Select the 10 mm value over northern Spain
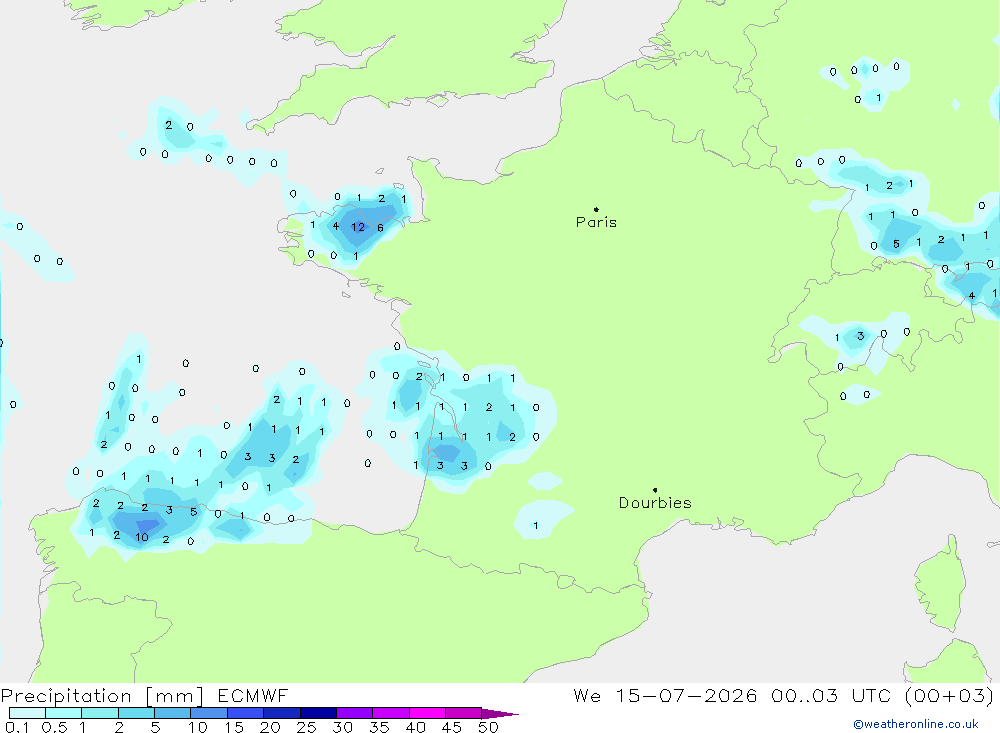Viewport: 1000px width, 733px height. tap(142, 537)
